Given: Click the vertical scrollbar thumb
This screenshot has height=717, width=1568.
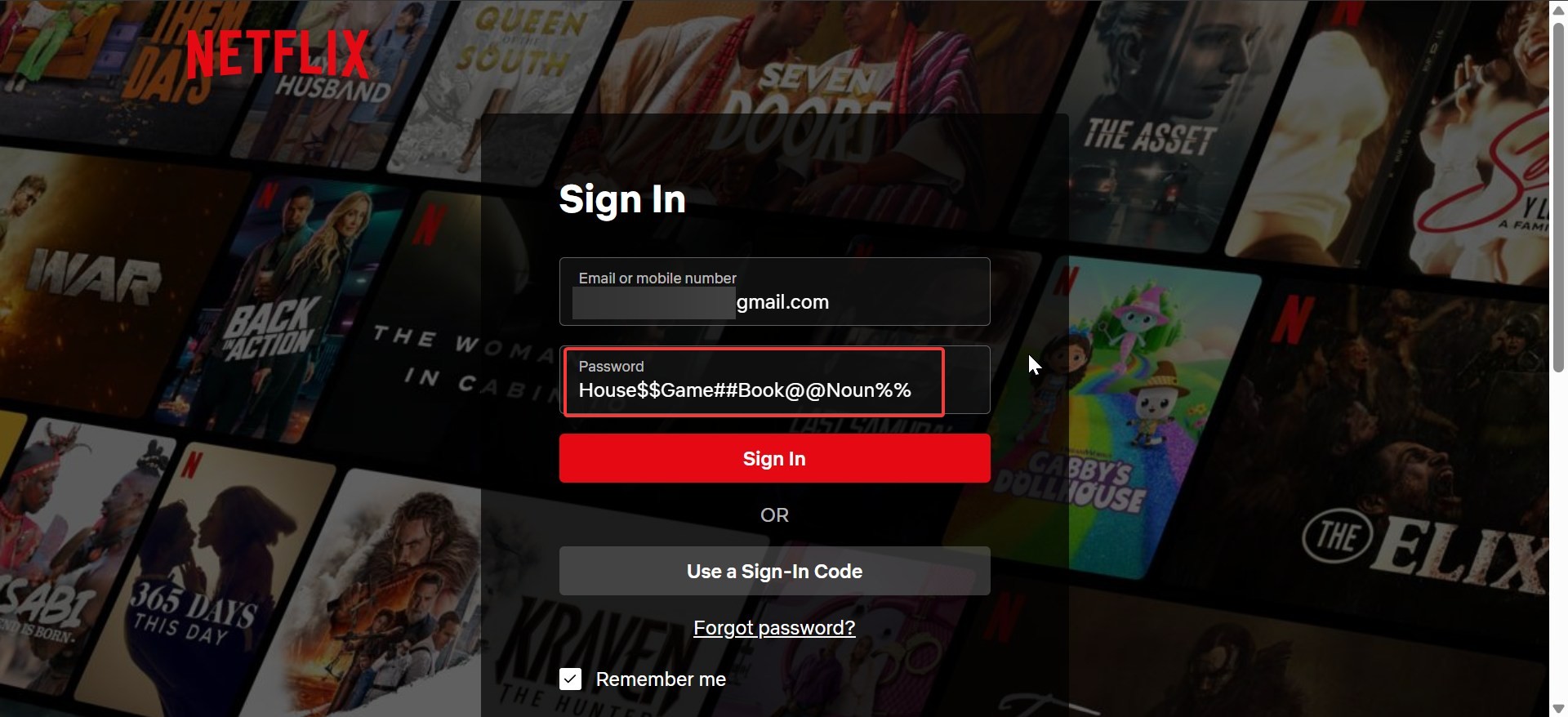Looking at the screenshot, I should [1558, 198].
